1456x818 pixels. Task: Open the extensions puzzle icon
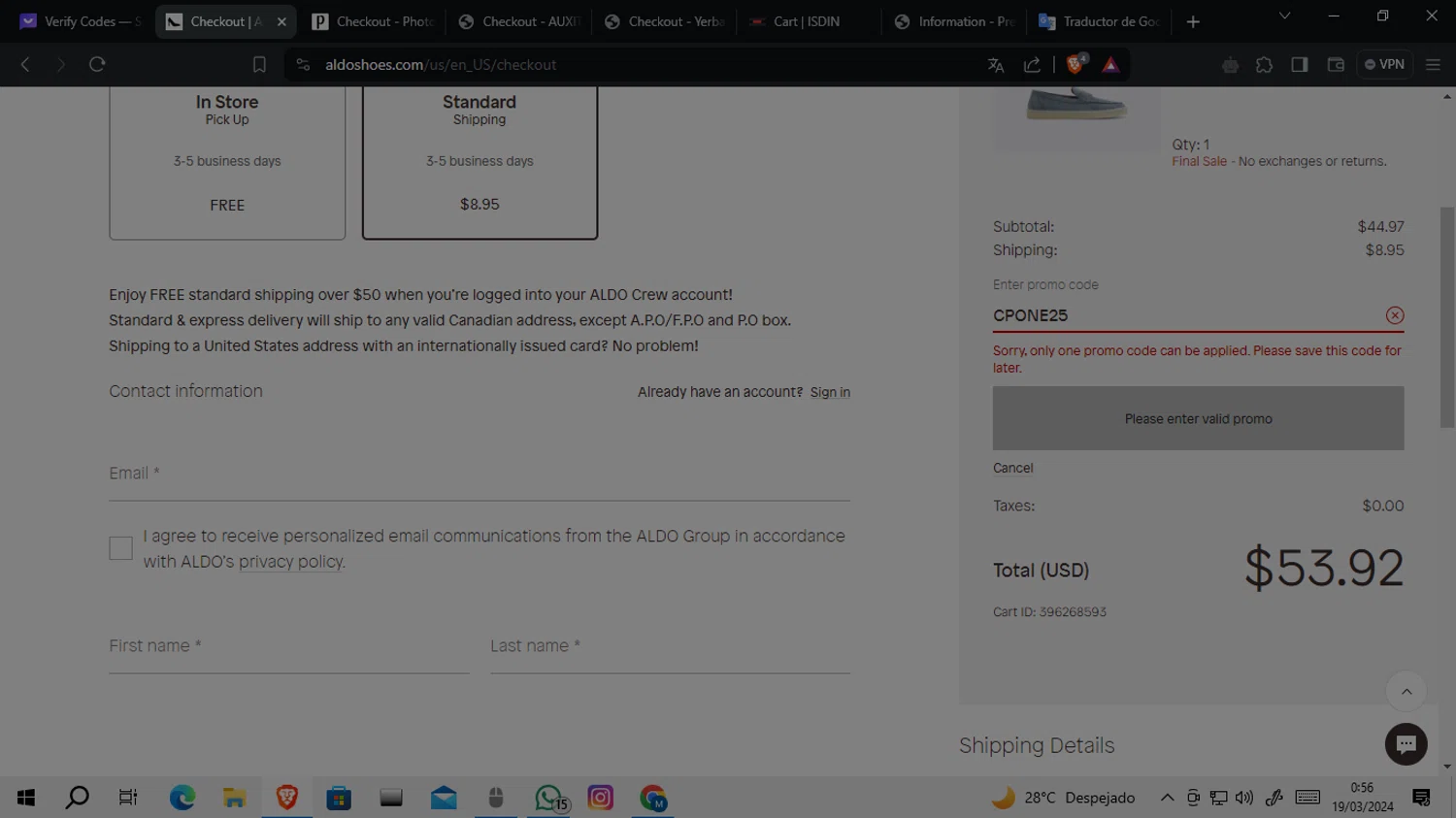pyautogui.click(x=1264, y=65)
